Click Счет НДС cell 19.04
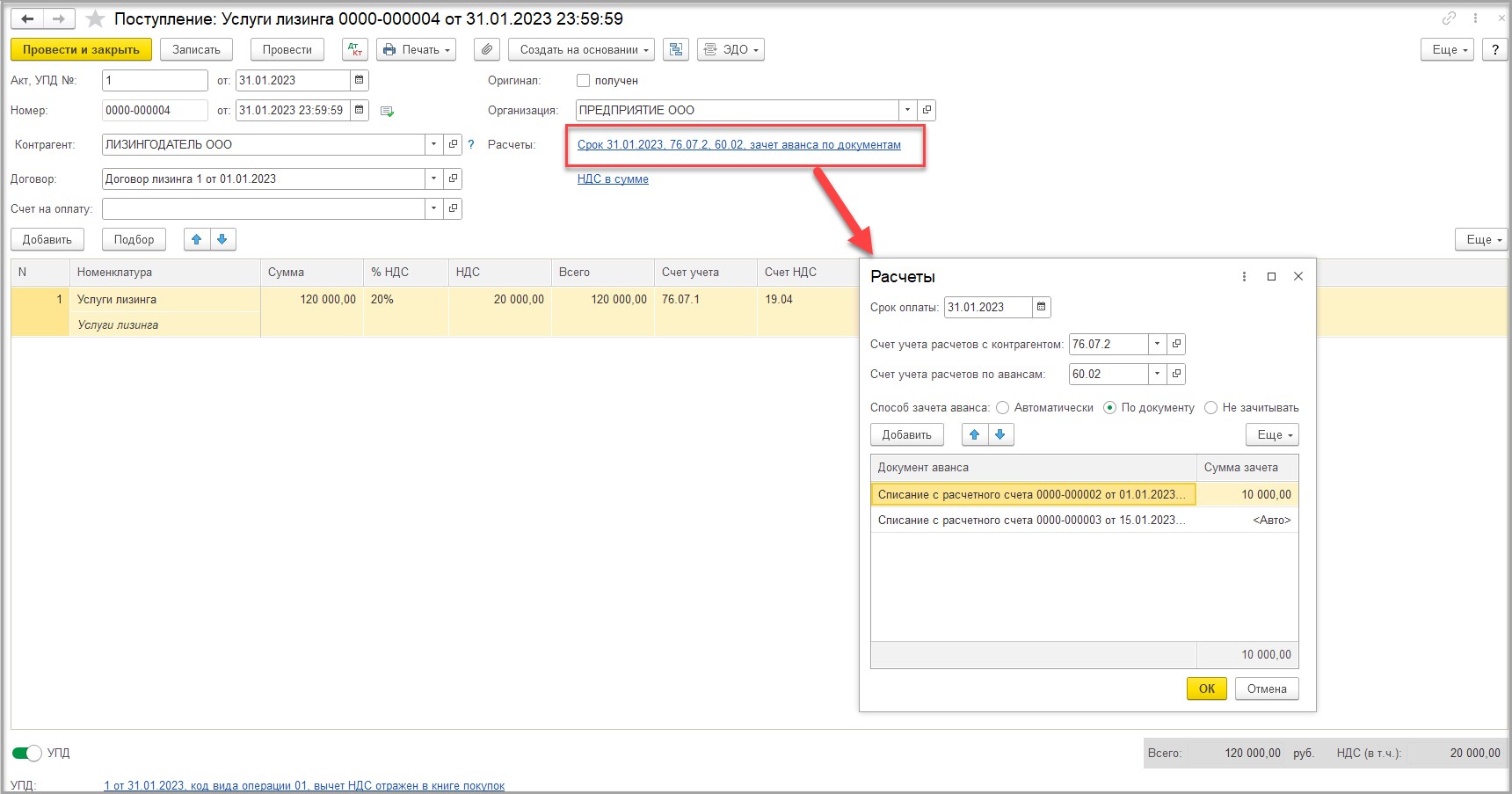Image resolution: width=1512 pixels, height=794 pixels. click(x=807, y=299)
